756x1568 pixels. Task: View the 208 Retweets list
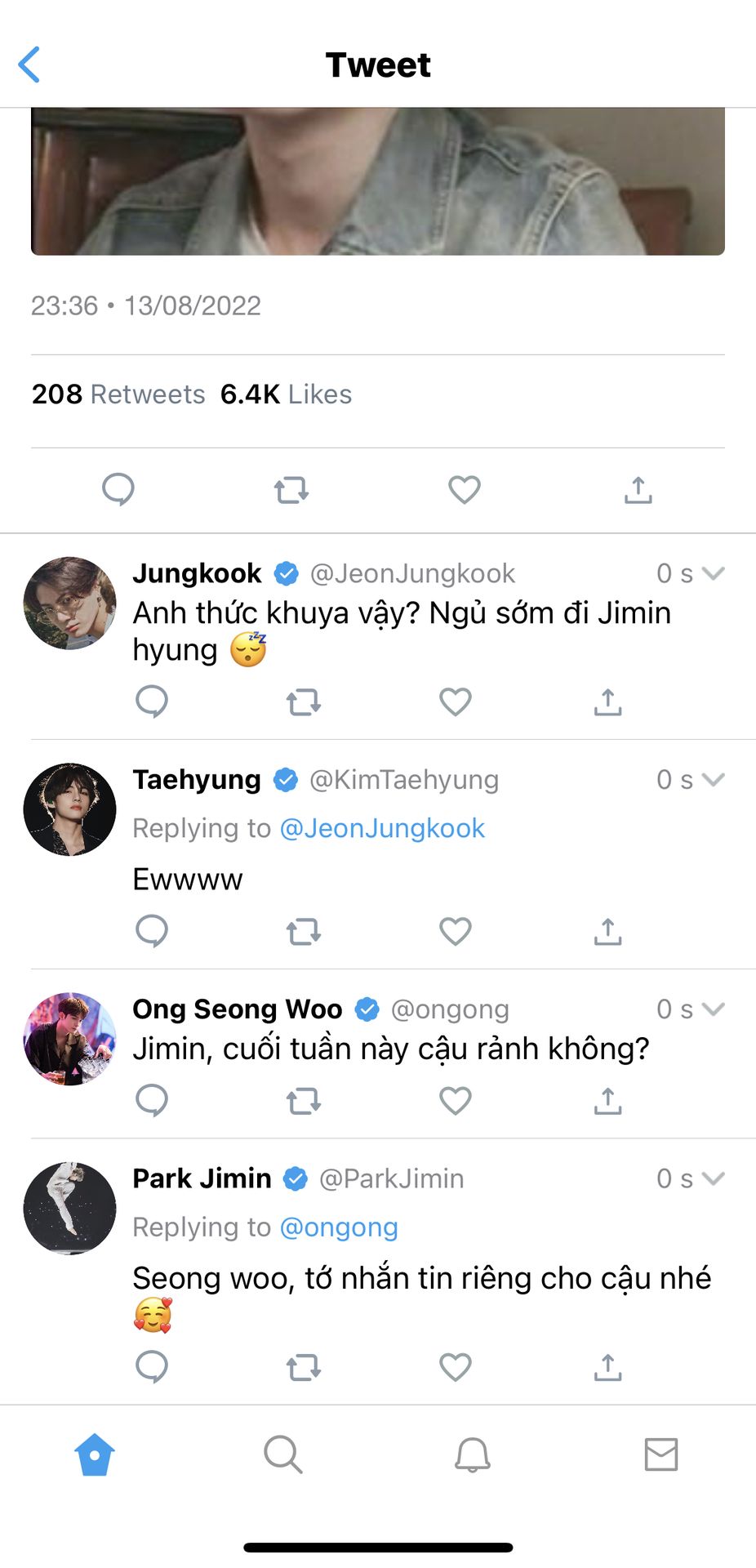[118, 394]
